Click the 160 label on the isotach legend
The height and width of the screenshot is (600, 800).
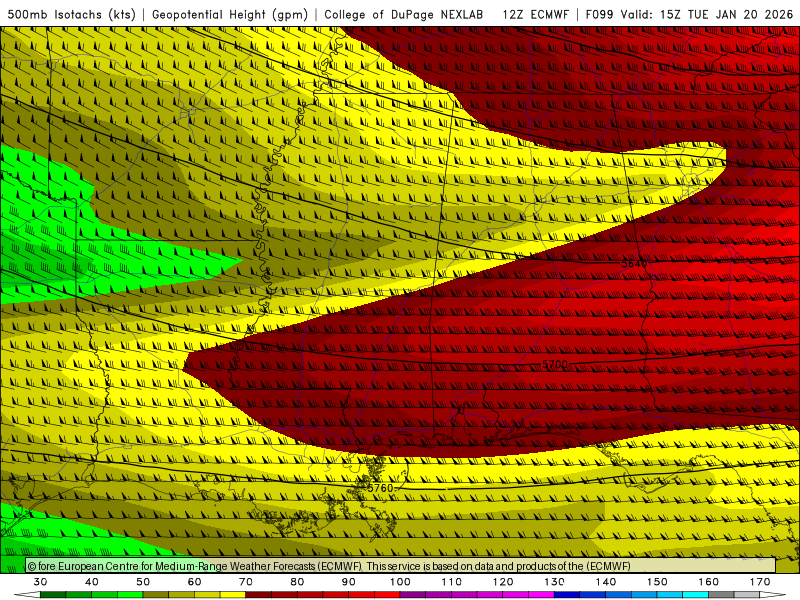709,582
